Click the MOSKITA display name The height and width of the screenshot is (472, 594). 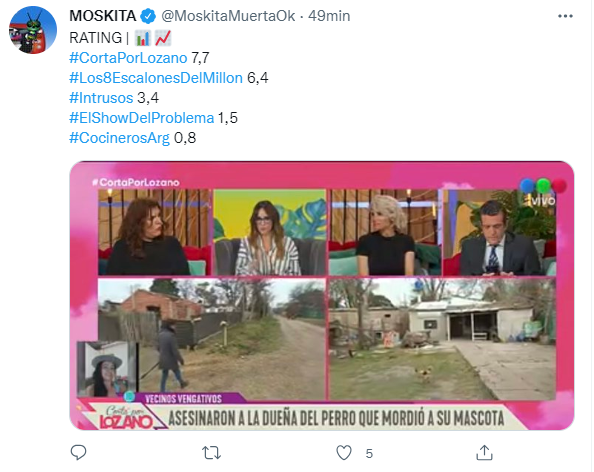click(103, 16)
